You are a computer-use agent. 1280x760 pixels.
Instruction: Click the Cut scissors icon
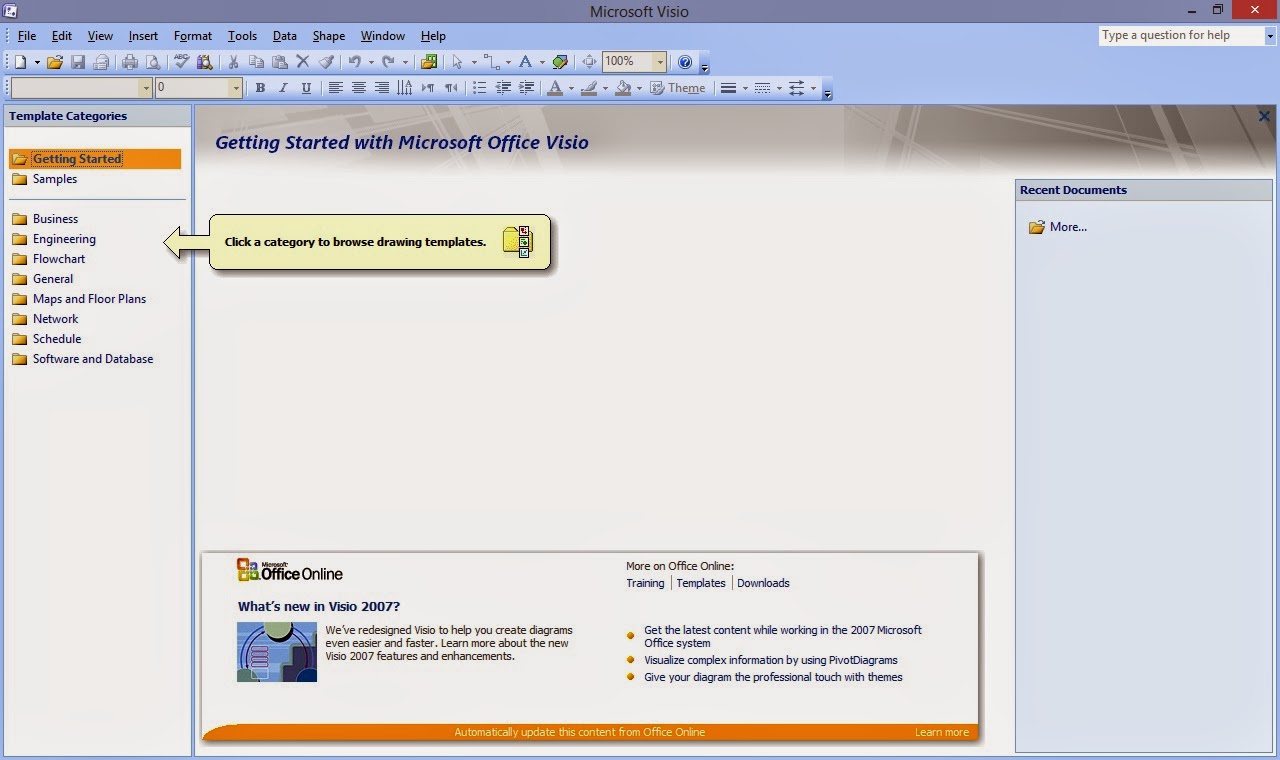[x=233, y=62]
